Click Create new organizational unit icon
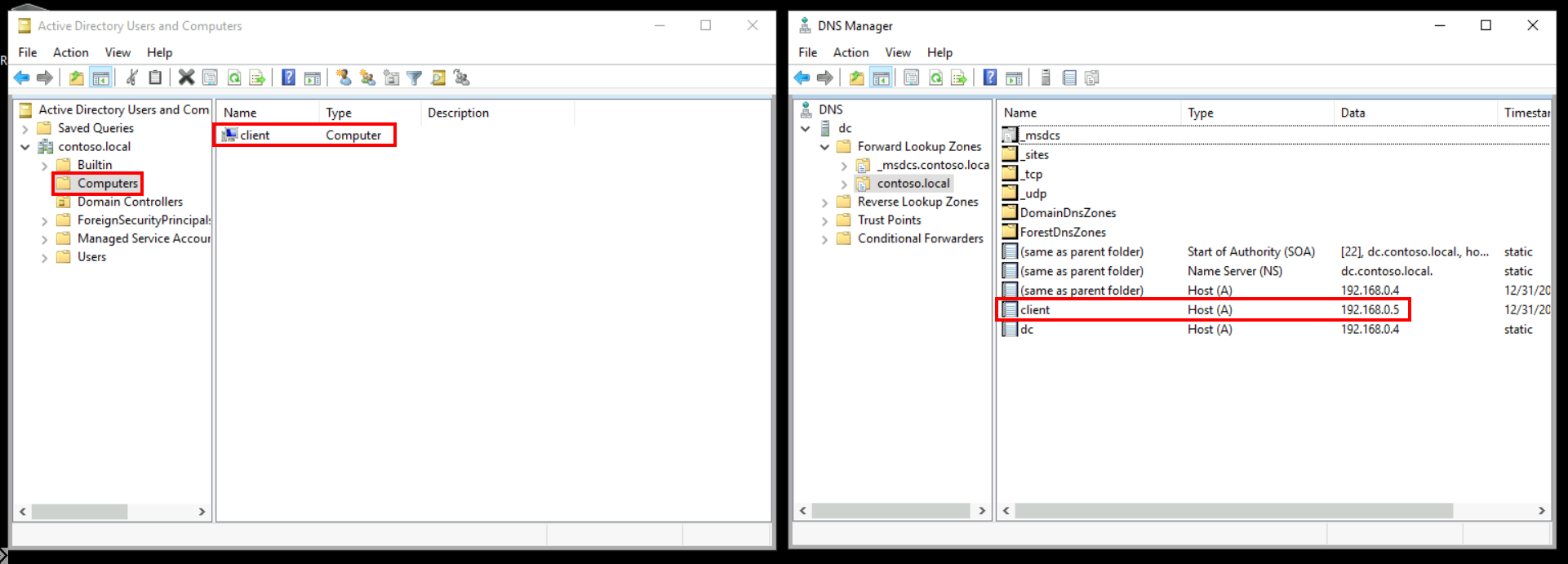Screen dimensions: 1568x564 point(391,78)
